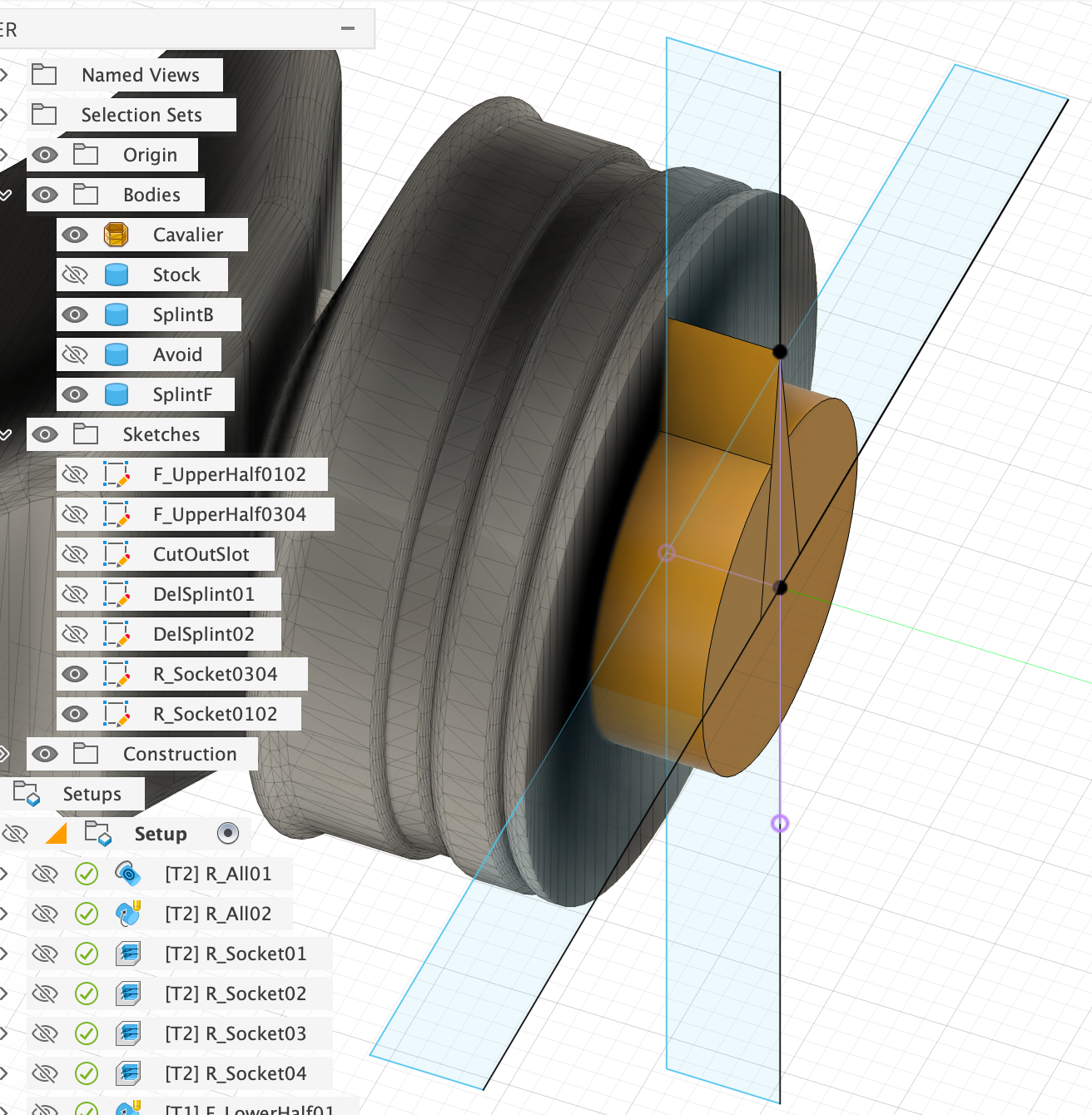Click the R_All02 operation icon

pyautogui.click(x=127, y=914)
